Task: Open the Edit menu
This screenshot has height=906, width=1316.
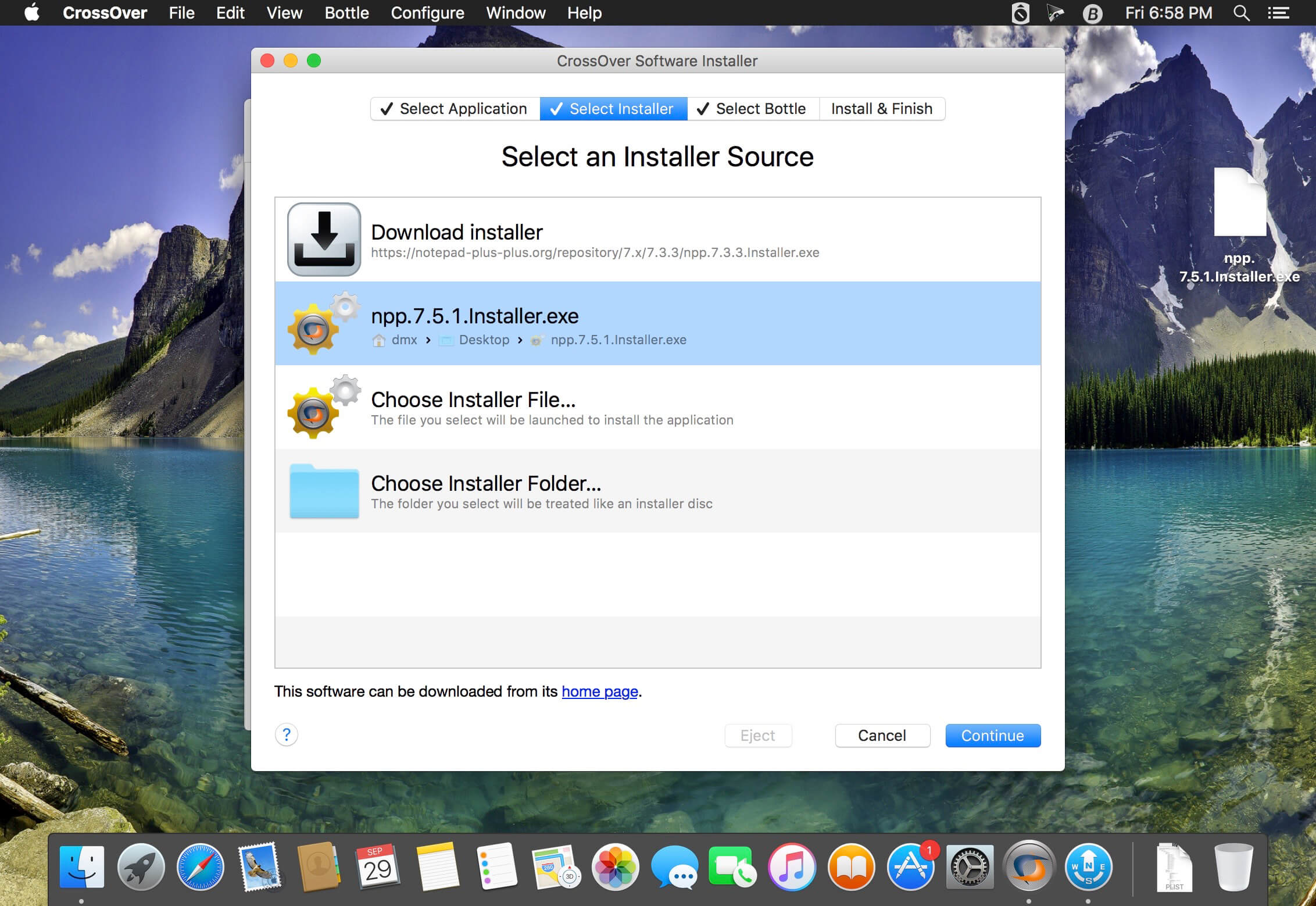Action: [x=230, y=13]
